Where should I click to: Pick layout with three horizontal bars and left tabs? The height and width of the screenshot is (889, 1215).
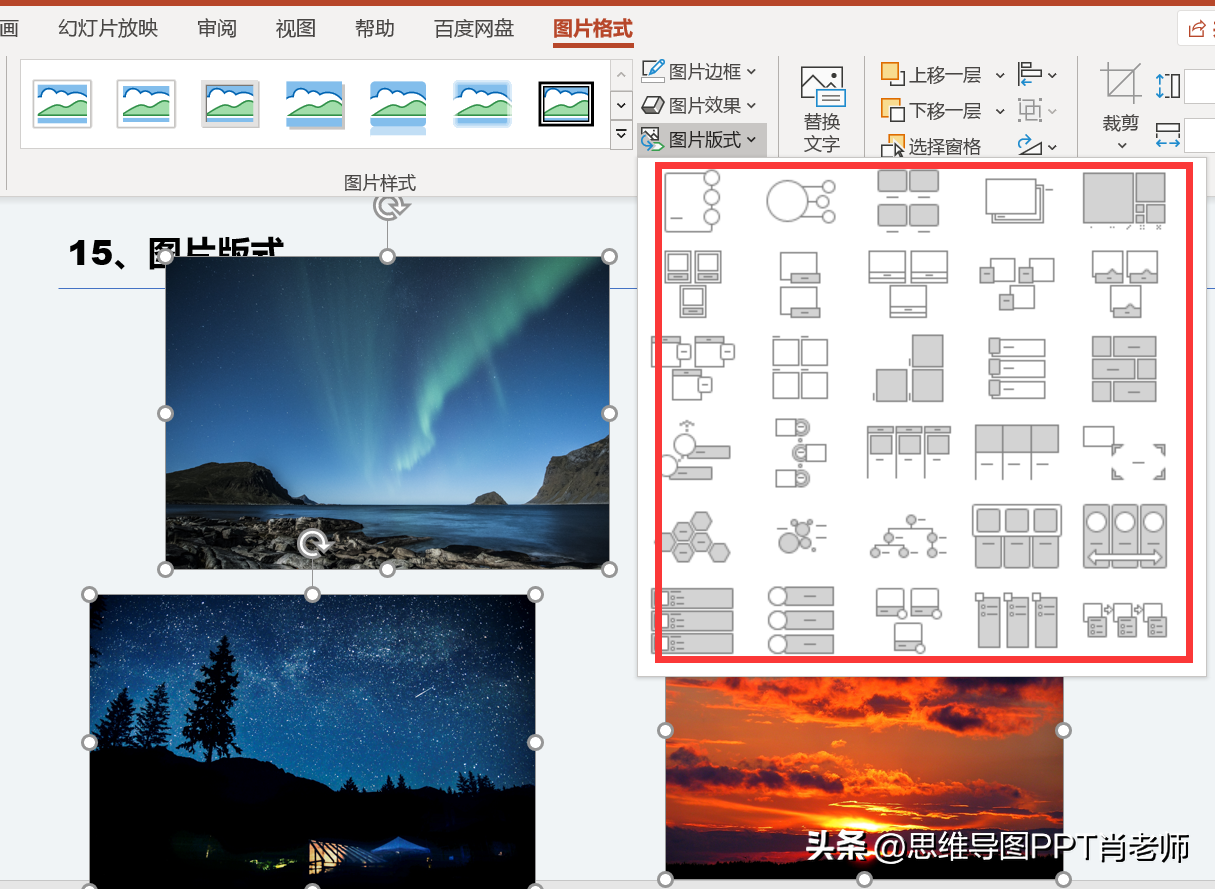(1017, 368)
